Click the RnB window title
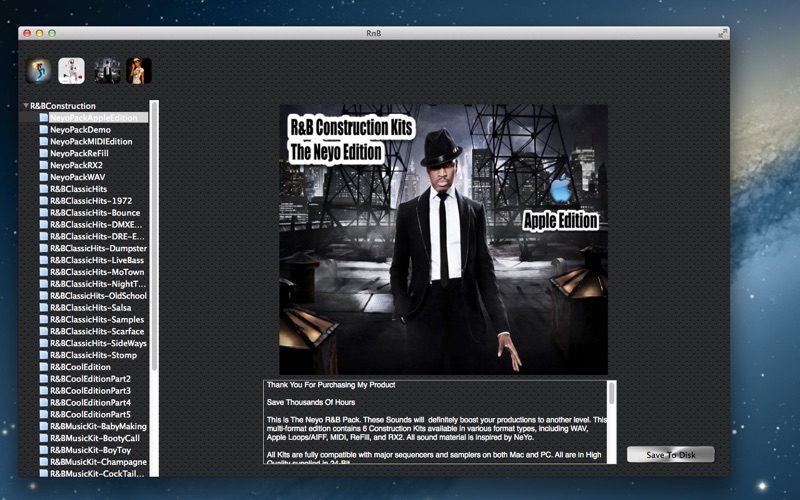 373,33
